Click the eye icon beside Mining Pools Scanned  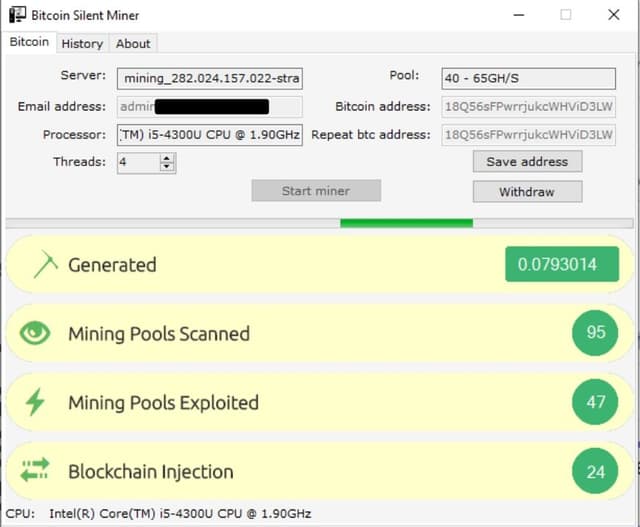pyautogui.click(x=35, y=333)
